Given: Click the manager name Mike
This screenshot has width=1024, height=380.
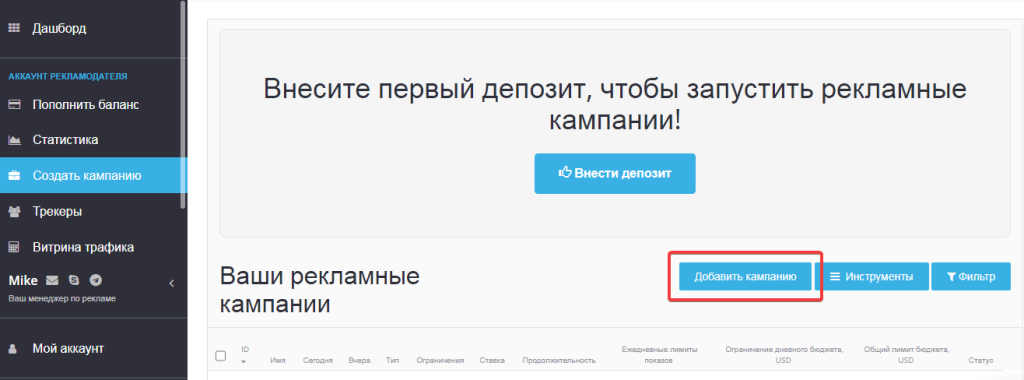Looking at the screenshot, I should 23,281.
